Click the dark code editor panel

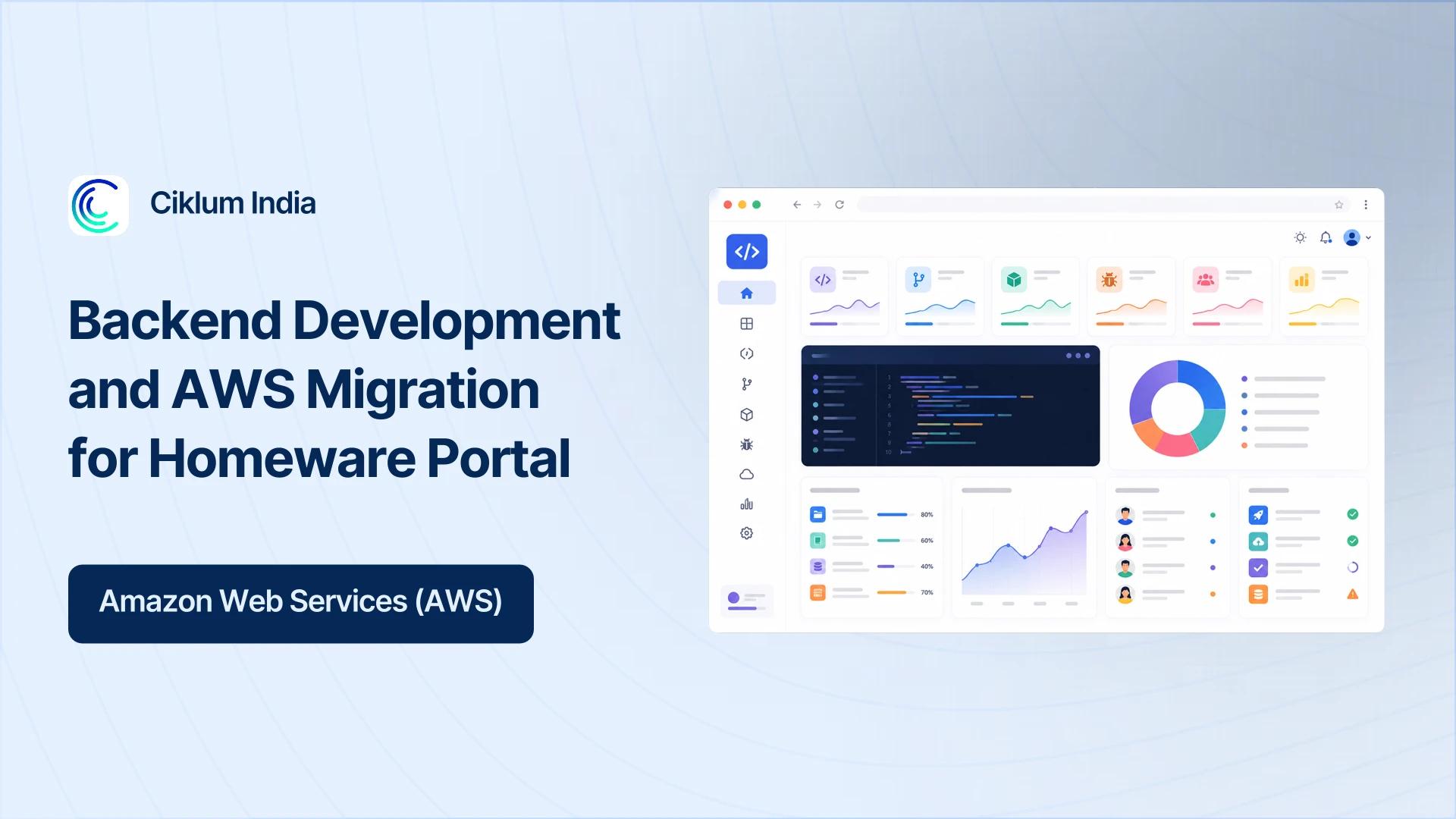[950, 406]
